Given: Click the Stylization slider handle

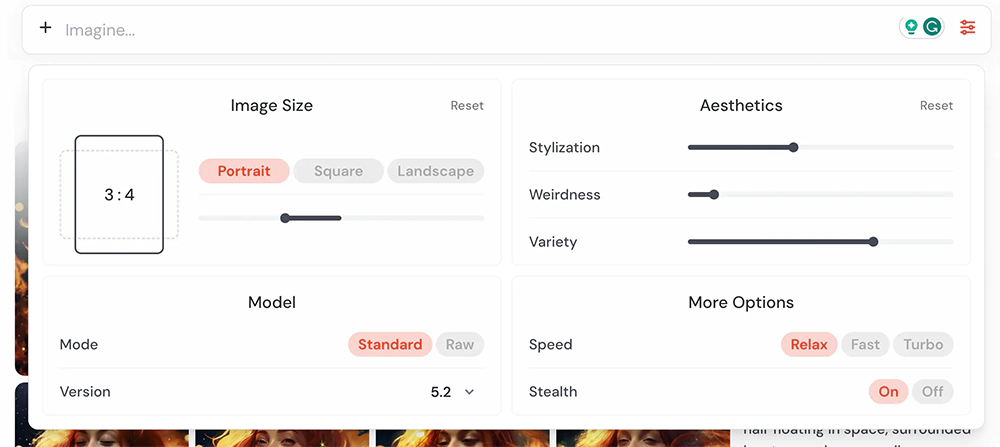Looking at the screenshot, I should 793,147.
